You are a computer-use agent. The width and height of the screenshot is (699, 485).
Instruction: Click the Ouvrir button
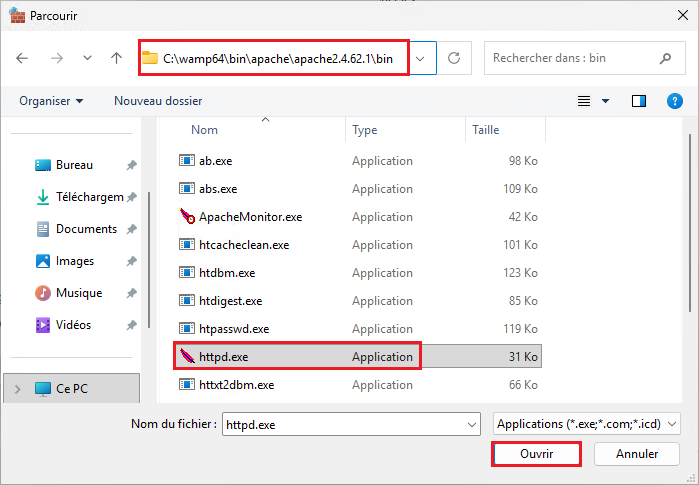[537, 453]
